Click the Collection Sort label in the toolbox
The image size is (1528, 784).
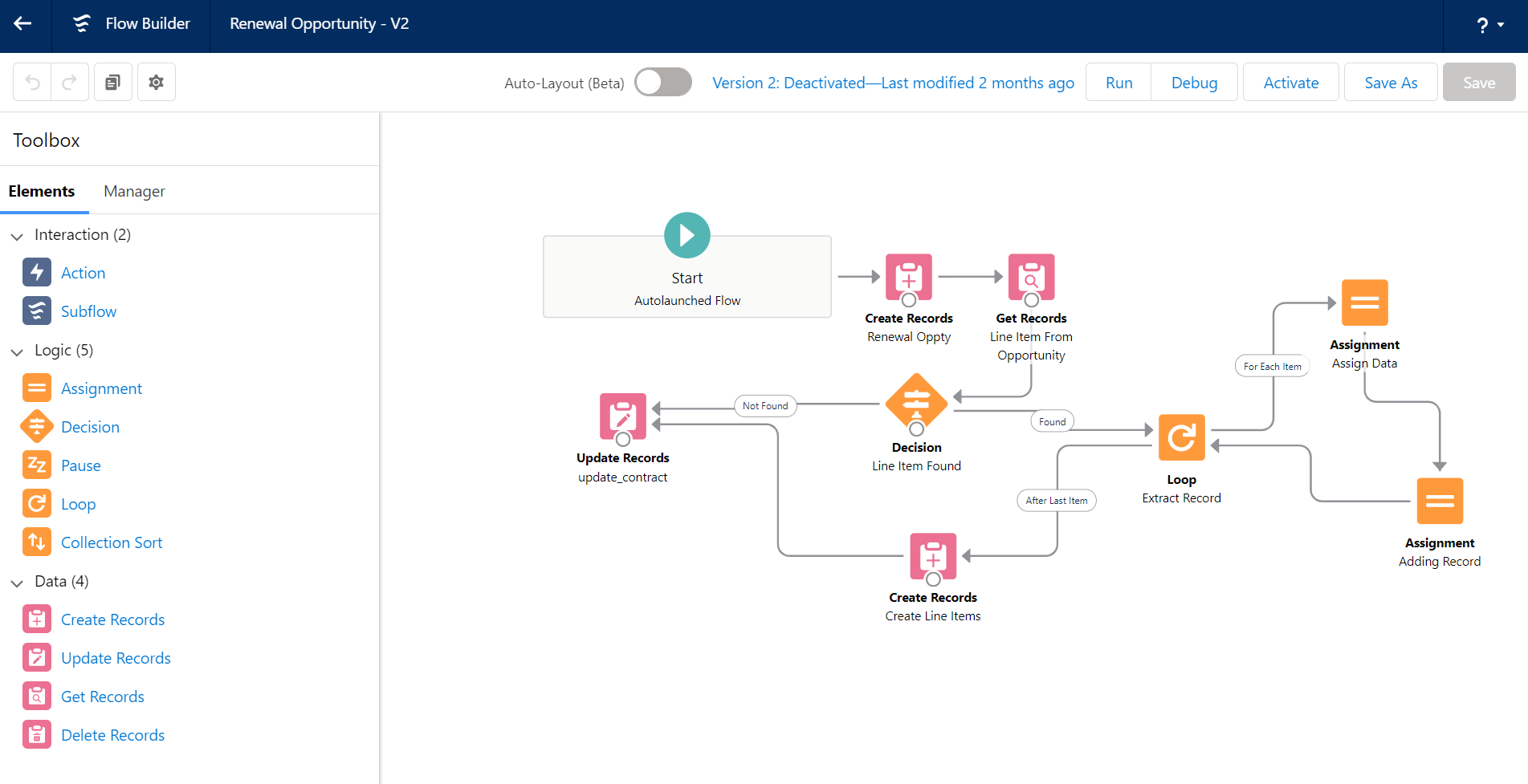click(x=112, y=542)
